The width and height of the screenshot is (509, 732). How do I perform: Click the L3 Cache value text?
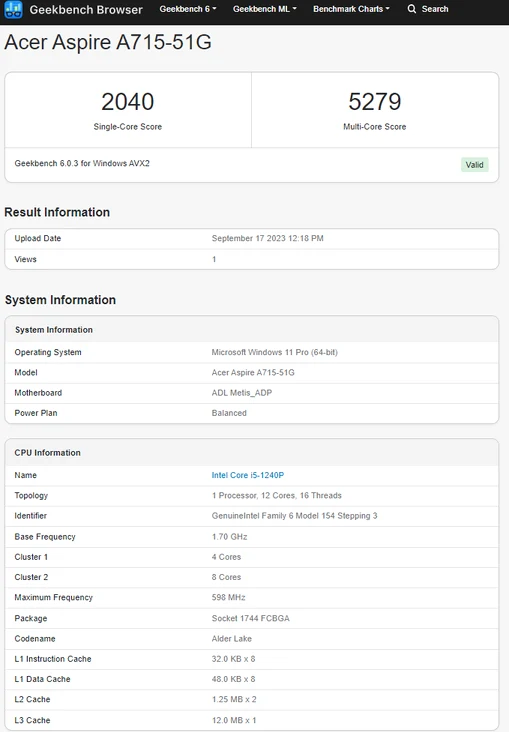coord(234,720)
